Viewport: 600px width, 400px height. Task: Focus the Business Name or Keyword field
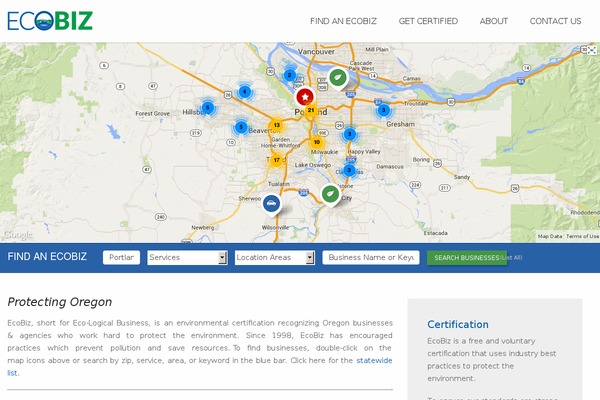[371, 258]
